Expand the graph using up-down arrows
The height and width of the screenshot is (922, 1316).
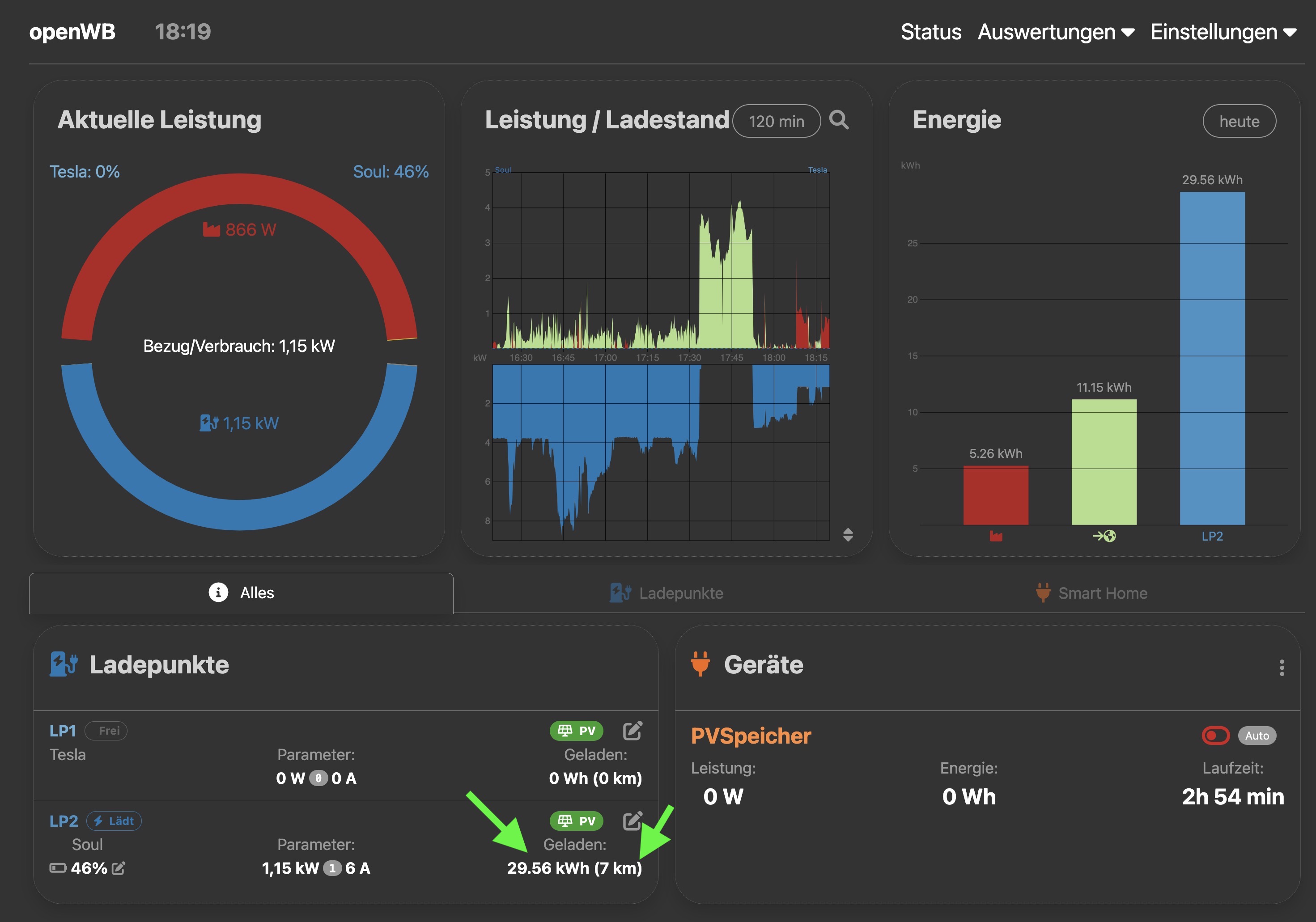(x=848, y=535)
